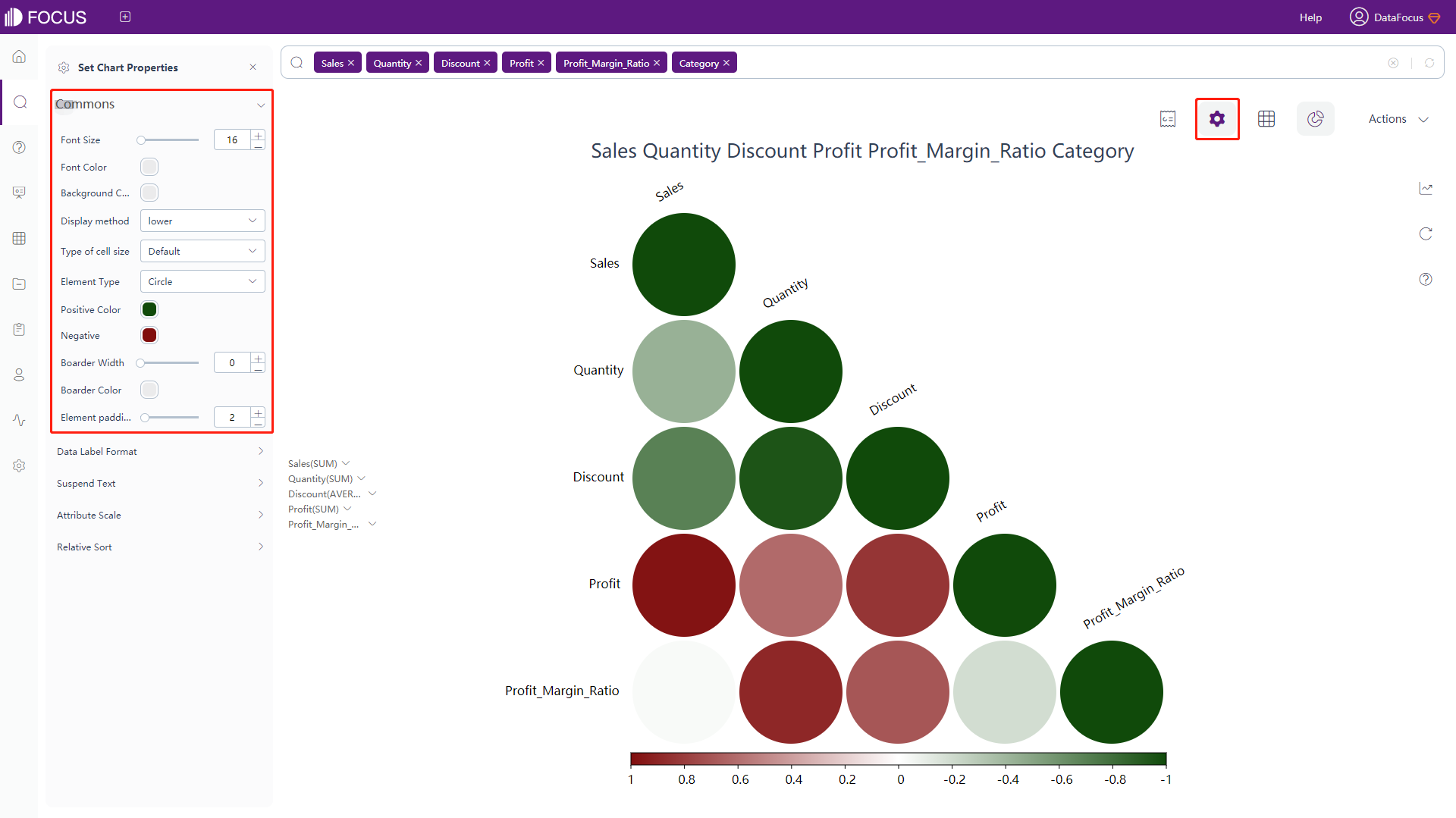Expand the Attribute Scale section
Viewport: 1456px width, 818px height.
(161, 515)
